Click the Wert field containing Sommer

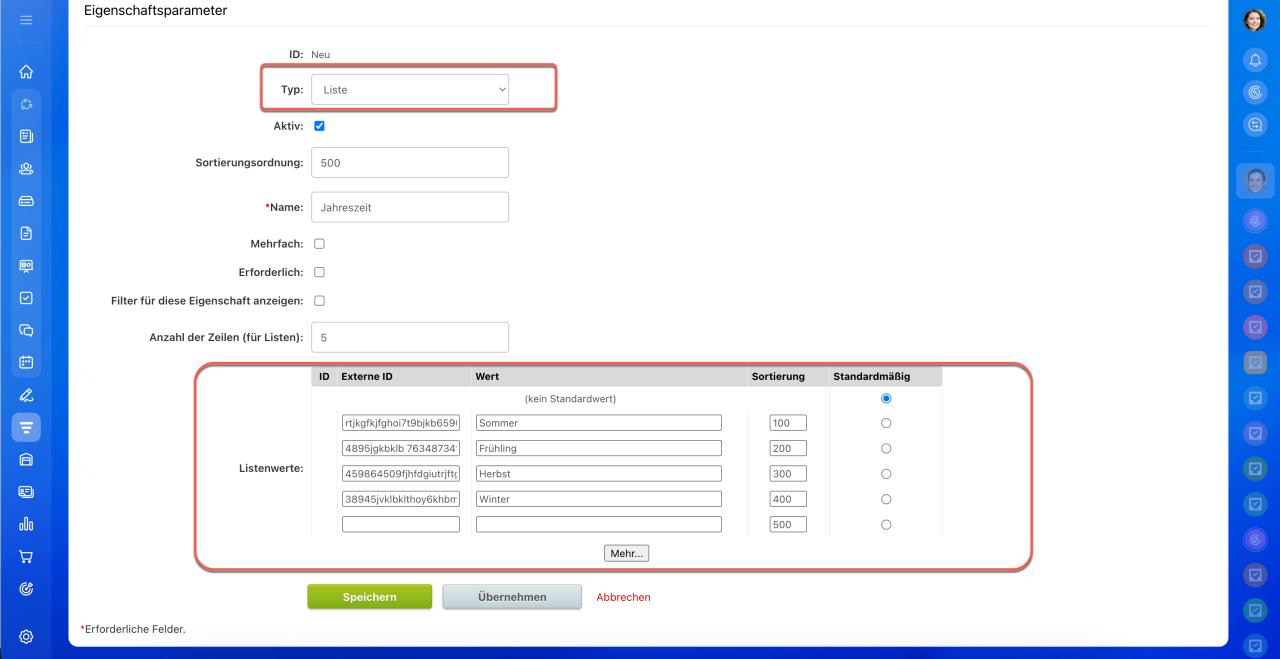(599, 423)
